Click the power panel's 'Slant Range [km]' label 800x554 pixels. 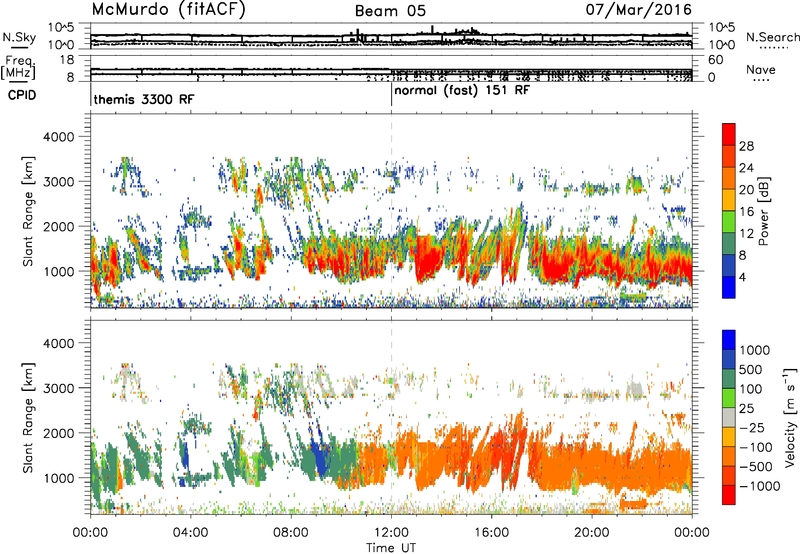[28, 211]
